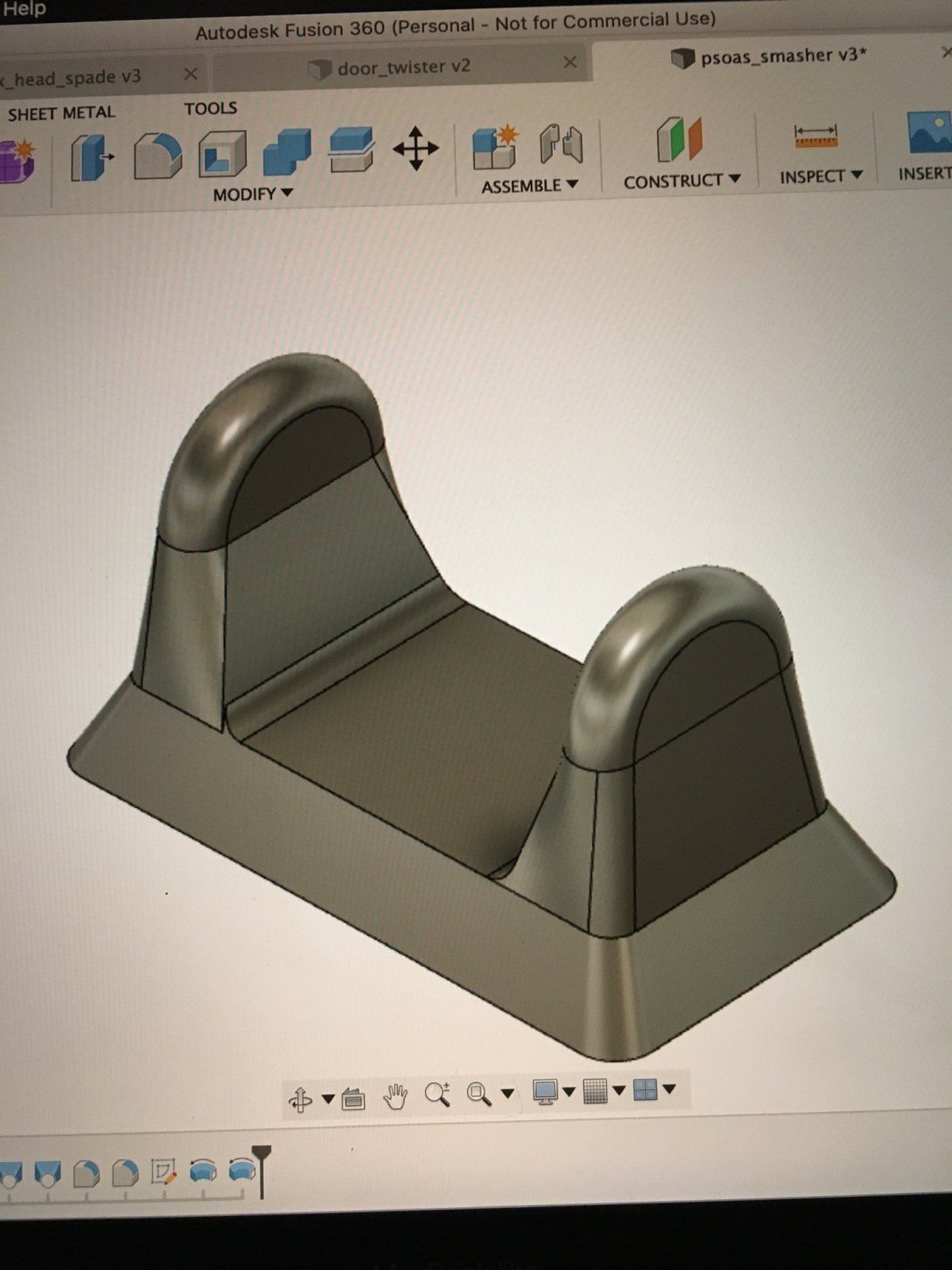This screenshot has height=1270, width=952.
Task: Click the Joint tool icon
Action: pyautogui.click(x=561, y=145)
